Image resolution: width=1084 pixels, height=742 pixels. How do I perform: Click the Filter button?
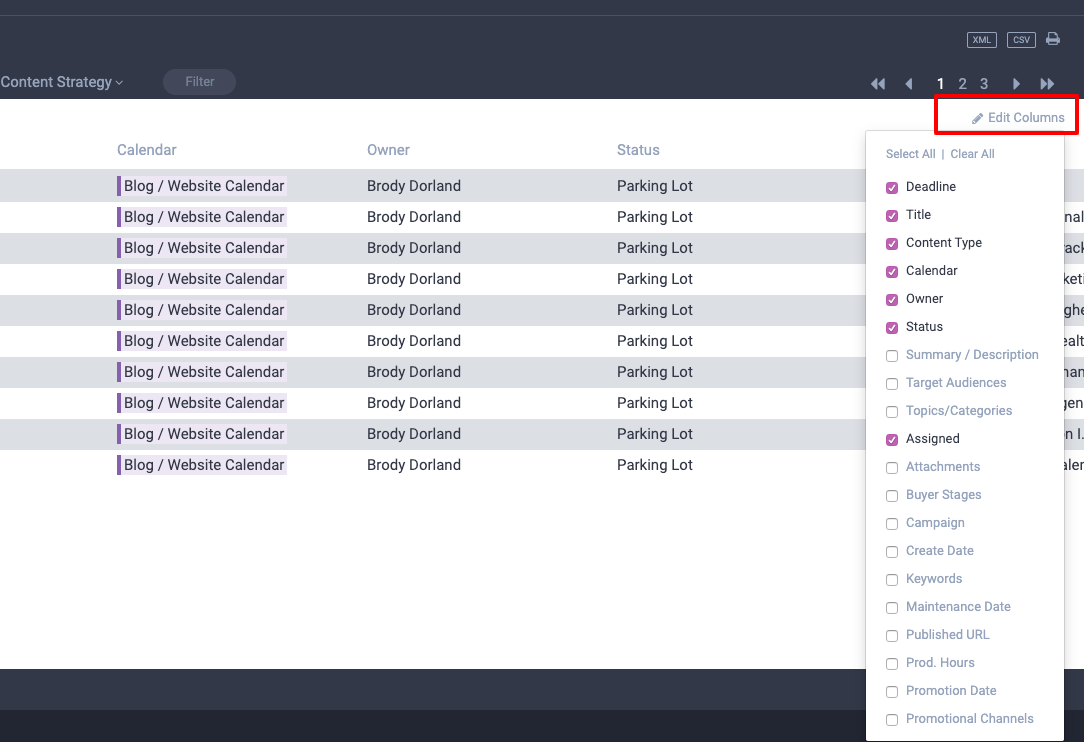[x=199, y=82]
